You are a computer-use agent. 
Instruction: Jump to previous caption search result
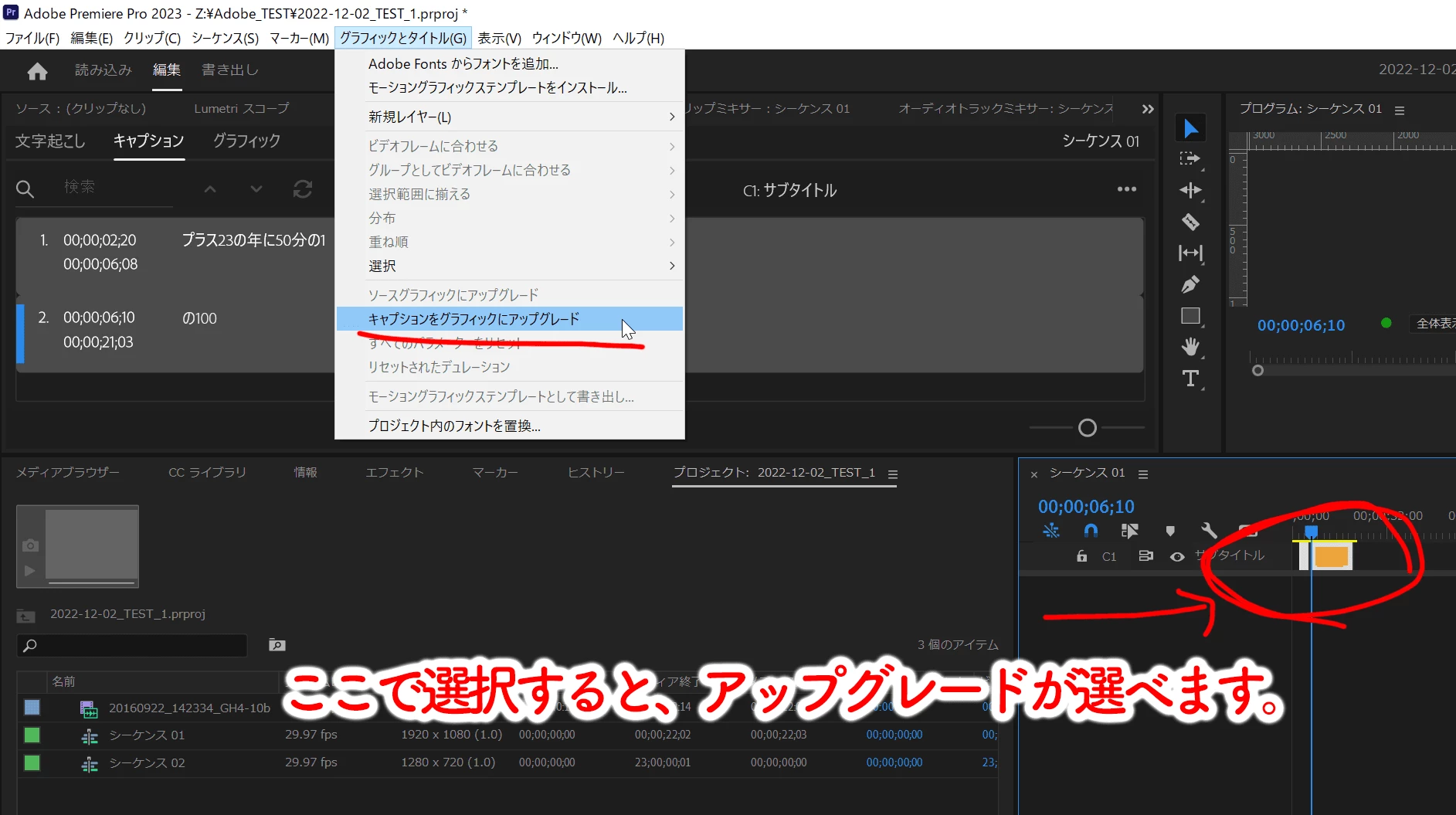[210, 188]
